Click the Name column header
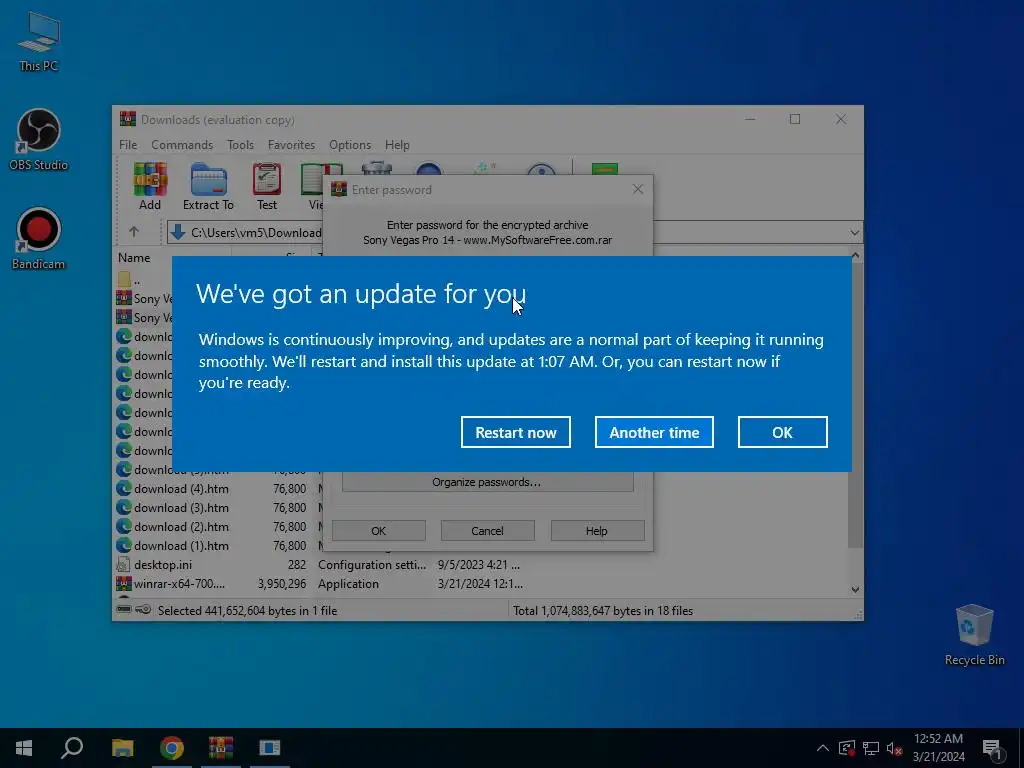The image size is (1024, 768). point(134,258)
